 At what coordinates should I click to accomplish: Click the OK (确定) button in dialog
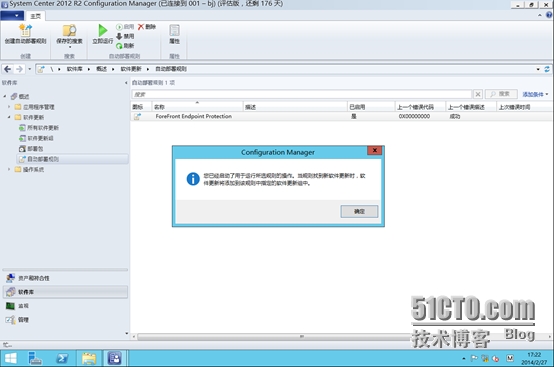(359, 211)
